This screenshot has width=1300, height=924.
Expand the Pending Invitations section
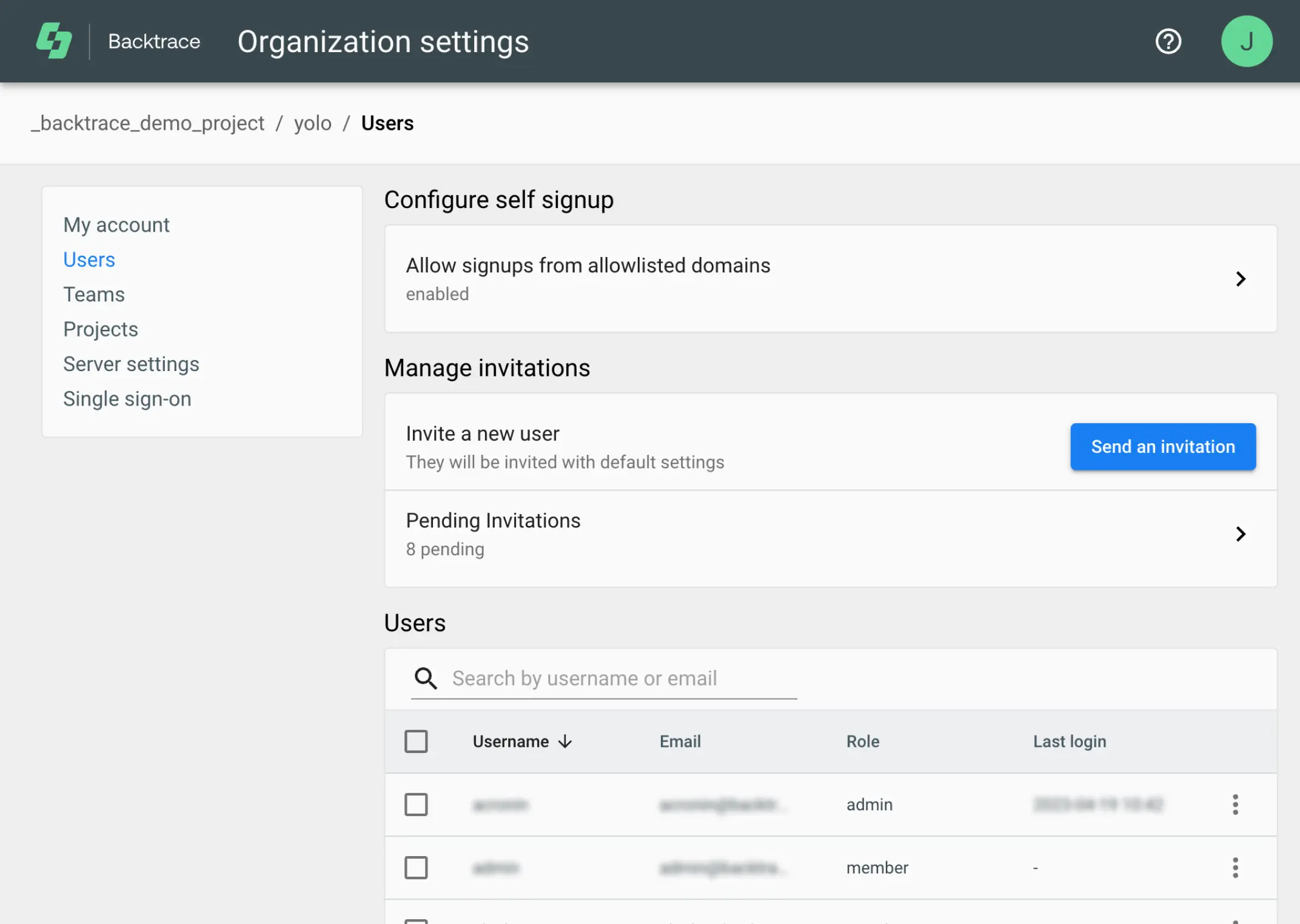[x=1241, y=534]
